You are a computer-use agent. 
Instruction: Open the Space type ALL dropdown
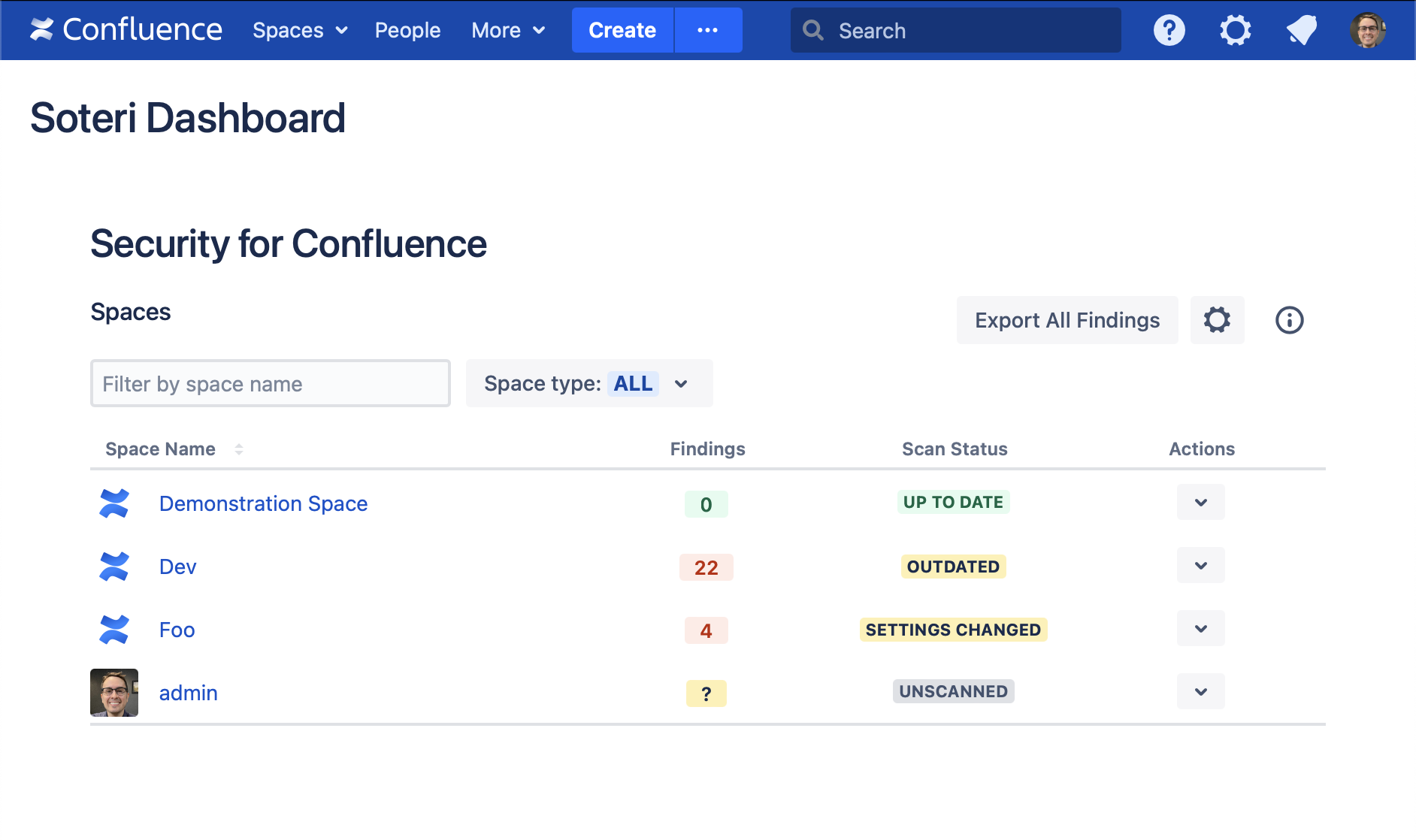click(x=588, y=383)
